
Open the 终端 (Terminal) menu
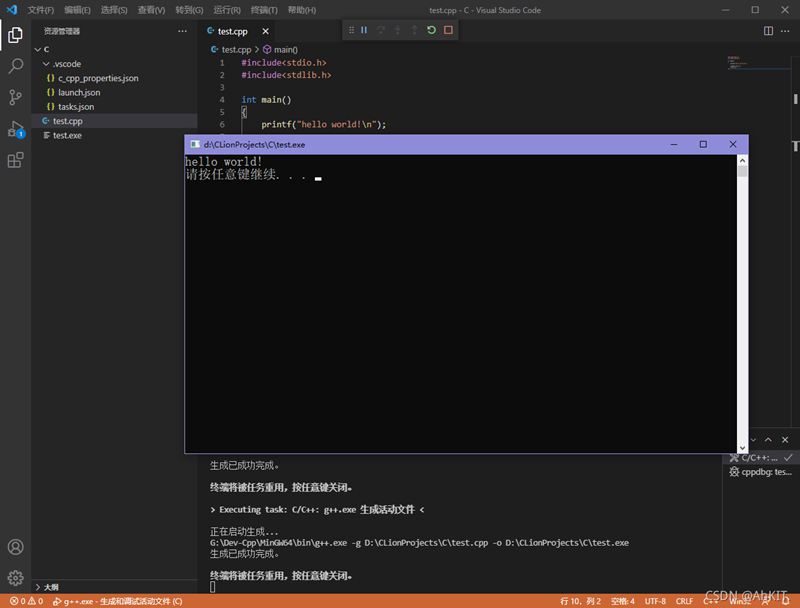click(266, 10)
